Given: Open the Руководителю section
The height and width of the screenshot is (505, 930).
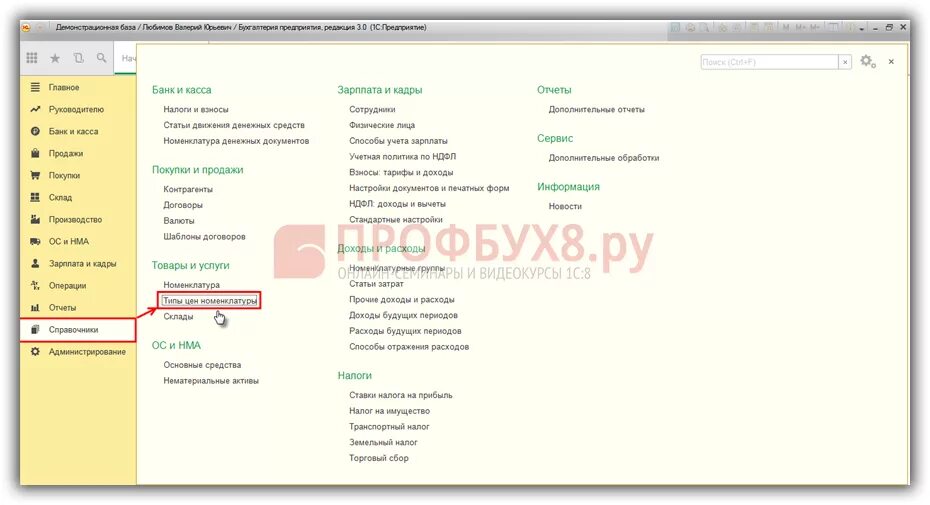Looking at the screenshot, I should pos(78,109).
